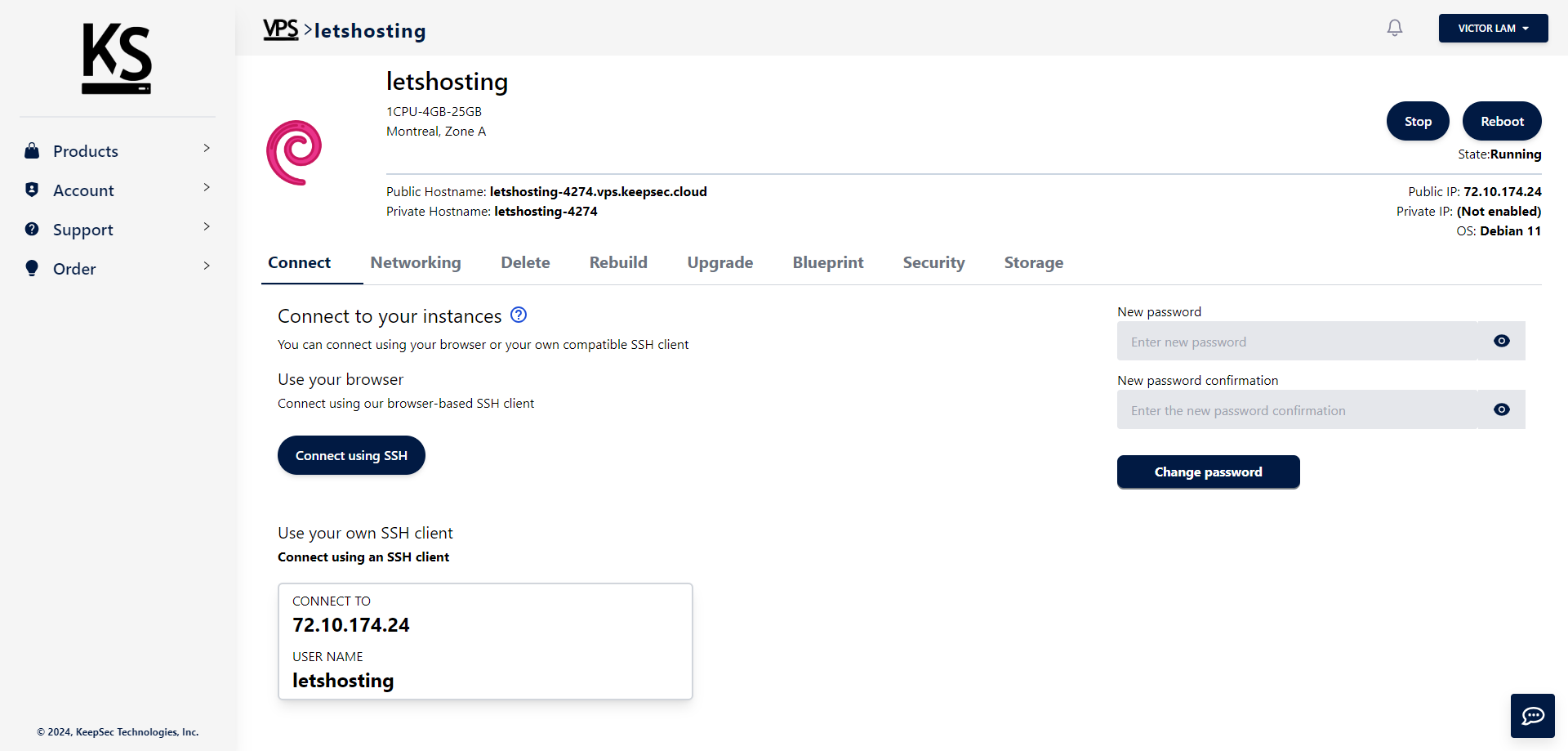
Task: Open the live chat bubble
Action: click(x=1533, y=716)
